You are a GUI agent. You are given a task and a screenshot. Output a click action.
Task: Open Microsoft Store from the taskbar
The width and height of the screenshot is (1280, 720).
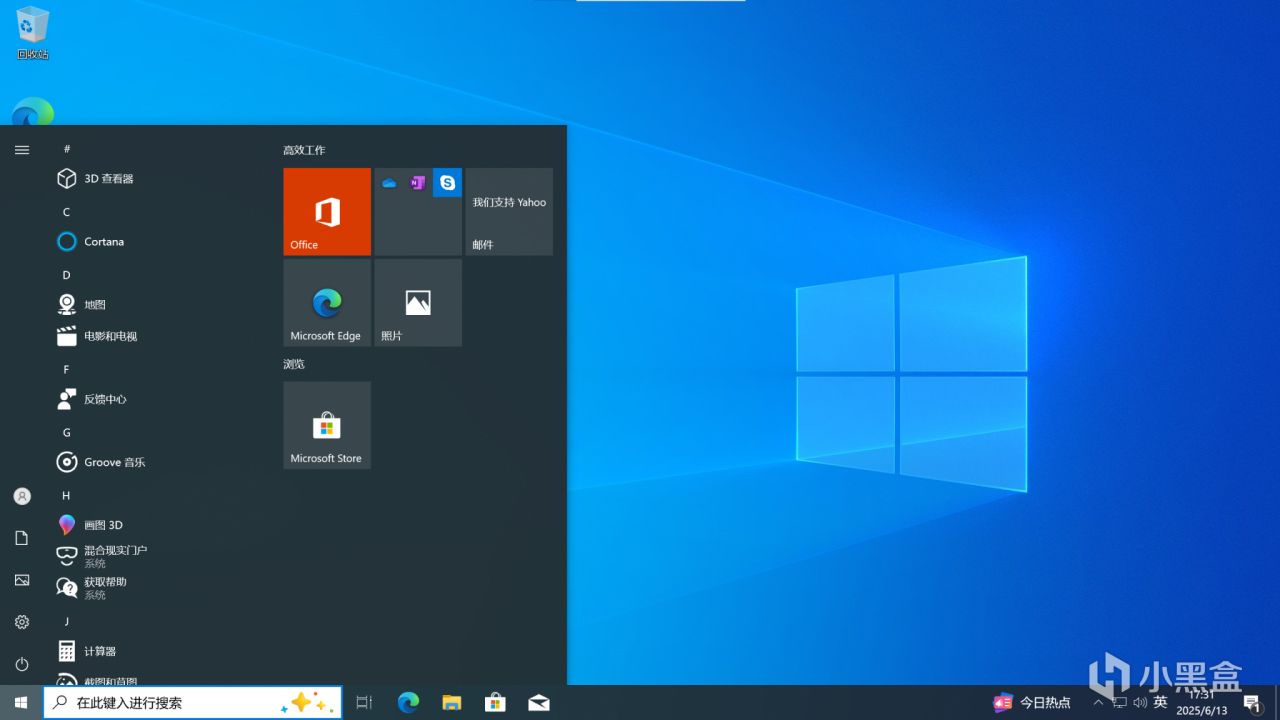pos(495,703)
